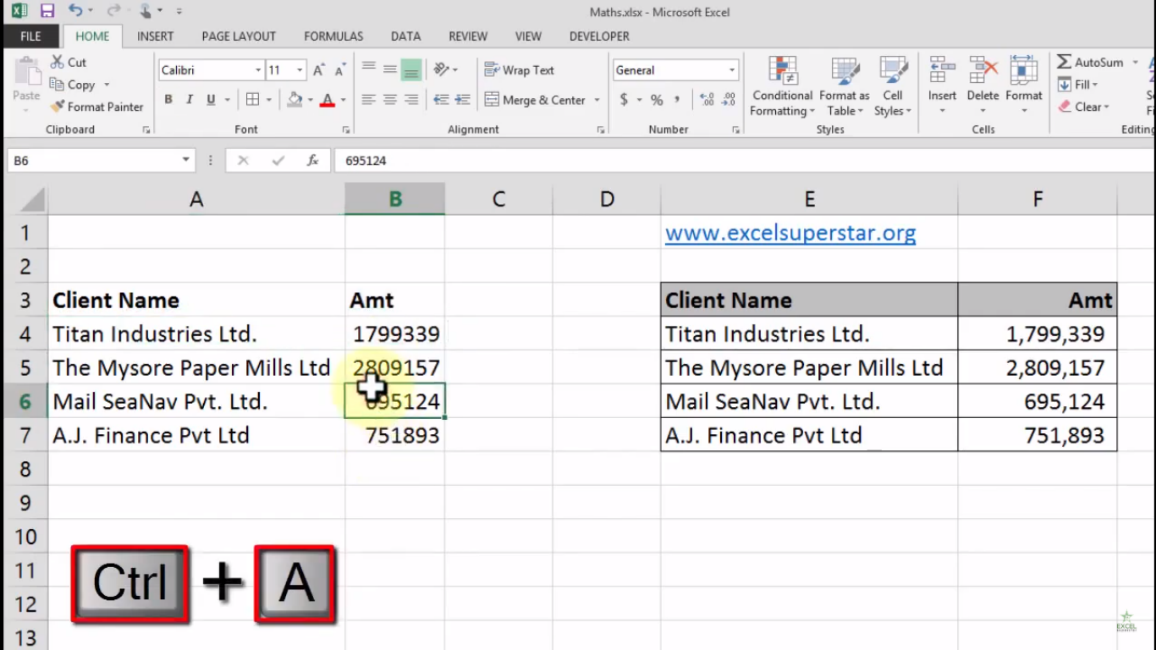Switch to REVIEW tab
The width and height of the screenshot is (1156, 650).
[x=467, y=36]
